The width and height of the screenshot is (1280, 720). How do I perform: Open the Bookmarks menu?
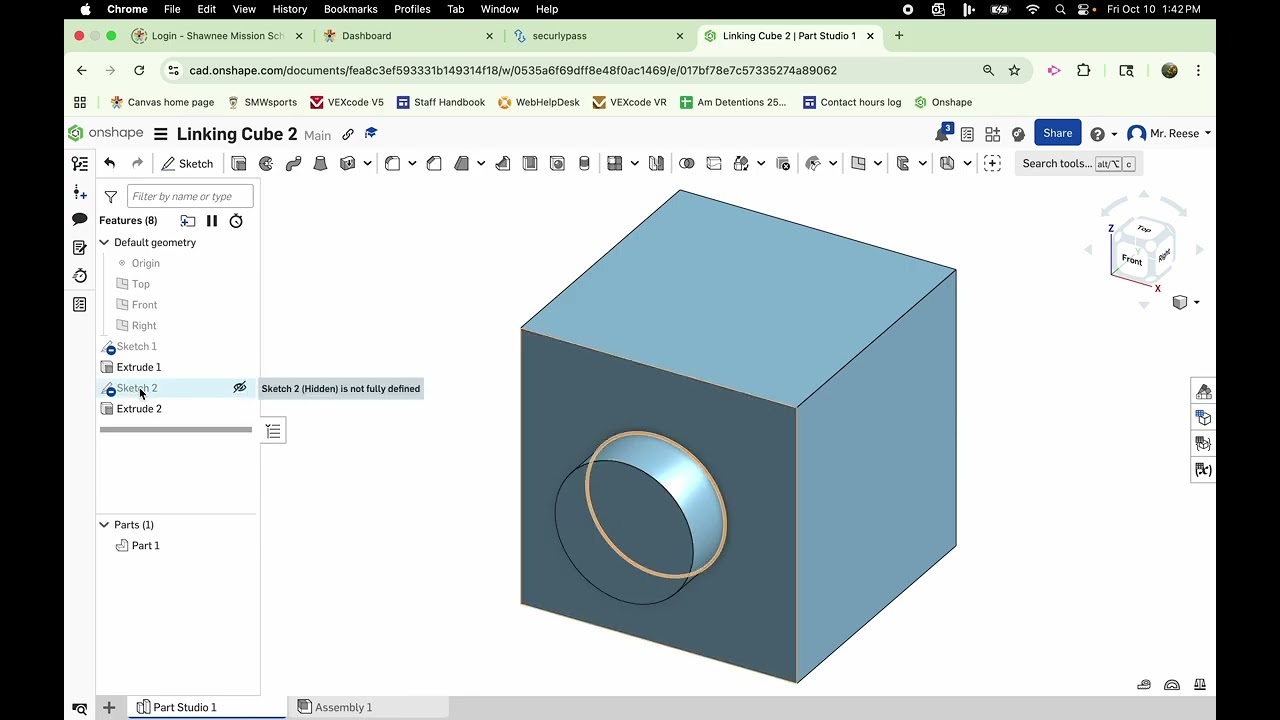pyautogui.click(x=350, y=9)
